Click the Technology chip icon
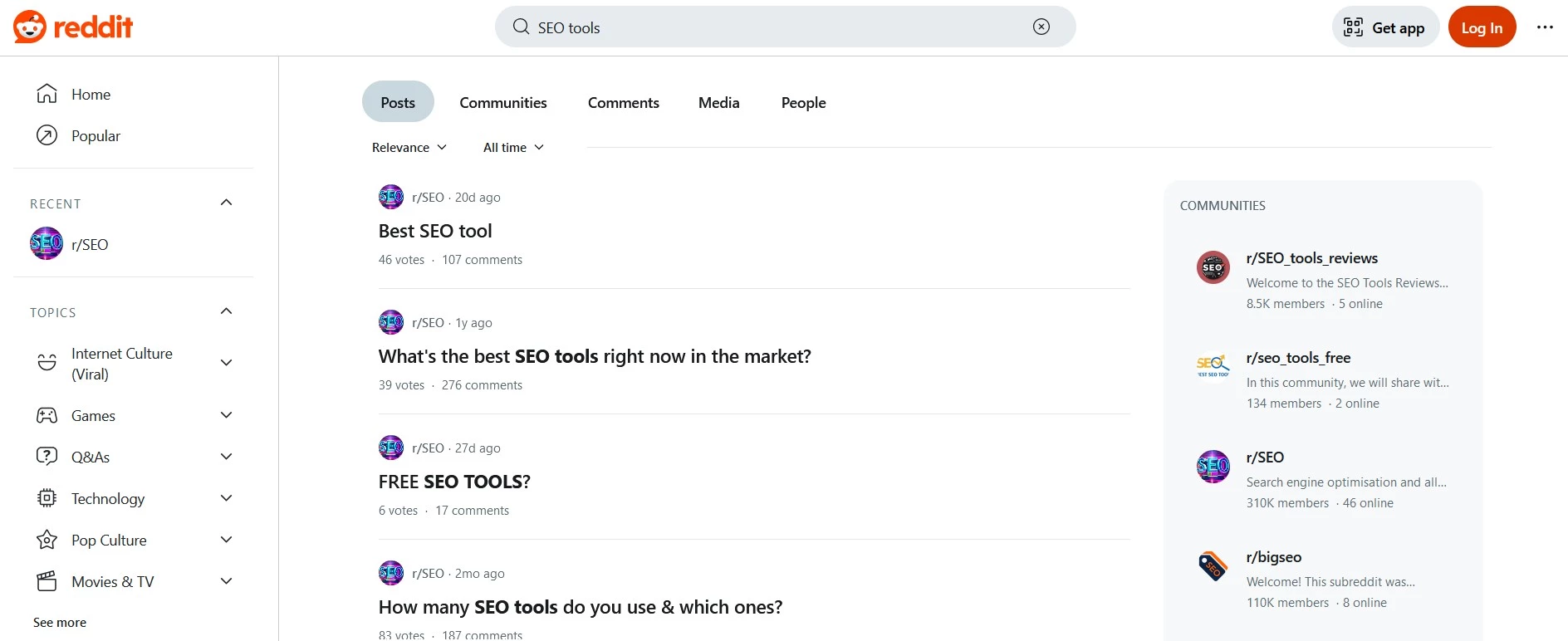 click(x=47, y=498)
